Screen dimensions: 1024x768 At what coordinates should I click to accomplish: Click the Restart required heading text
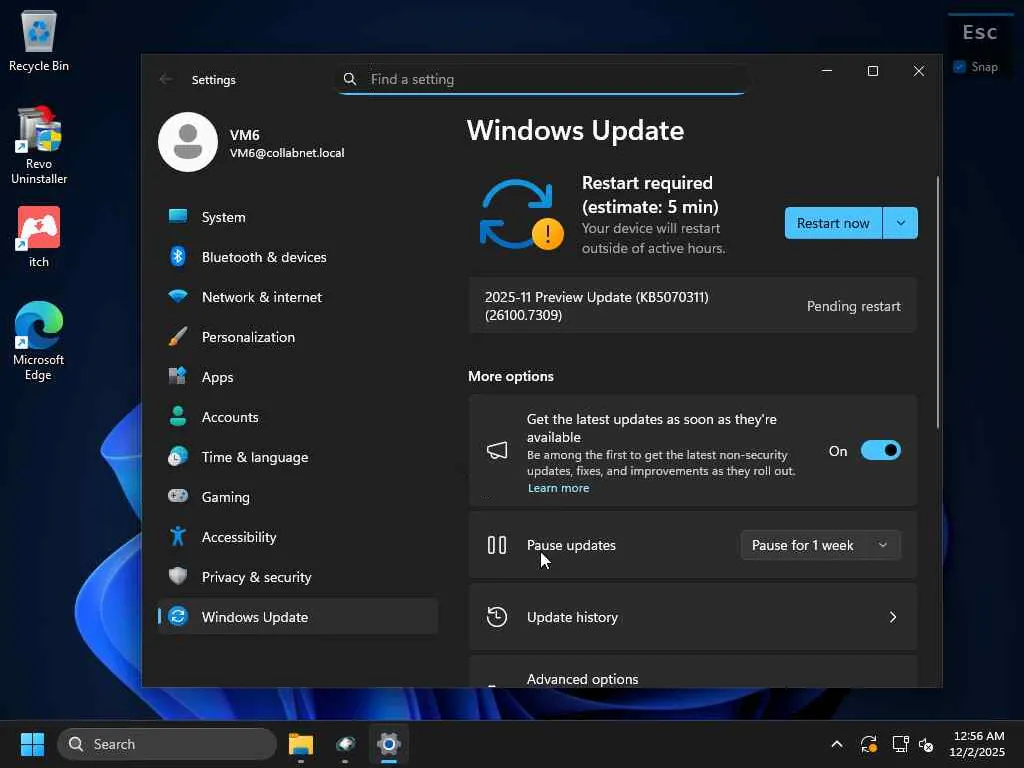pyautogui.click(x=650, y=195)
